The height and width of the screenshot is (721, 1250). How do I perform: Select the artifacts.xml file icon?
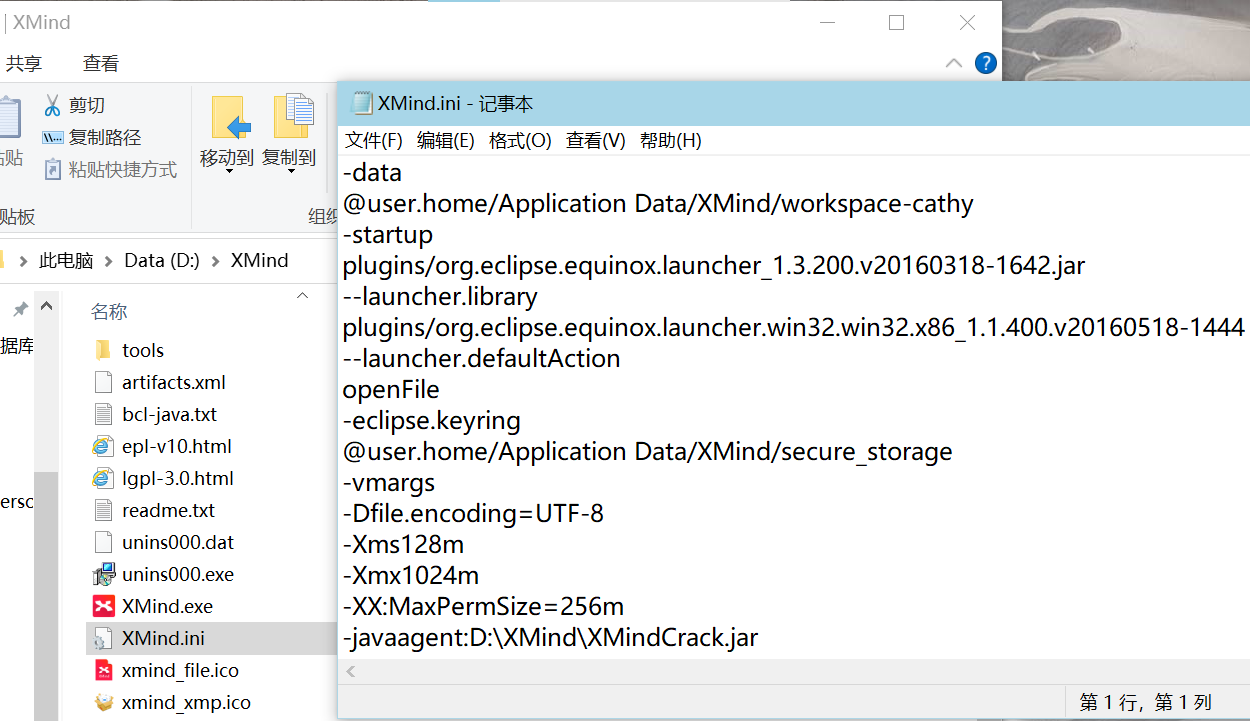point(103,382)
